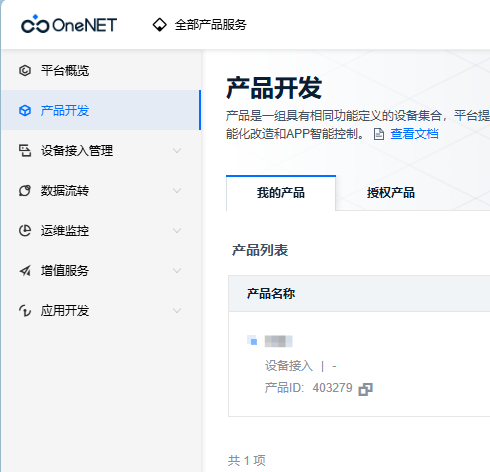Click the 运维监控 pie chart icon
This screenshot has height=472, width=490.
pyautogui.click(x=25, y=230)
